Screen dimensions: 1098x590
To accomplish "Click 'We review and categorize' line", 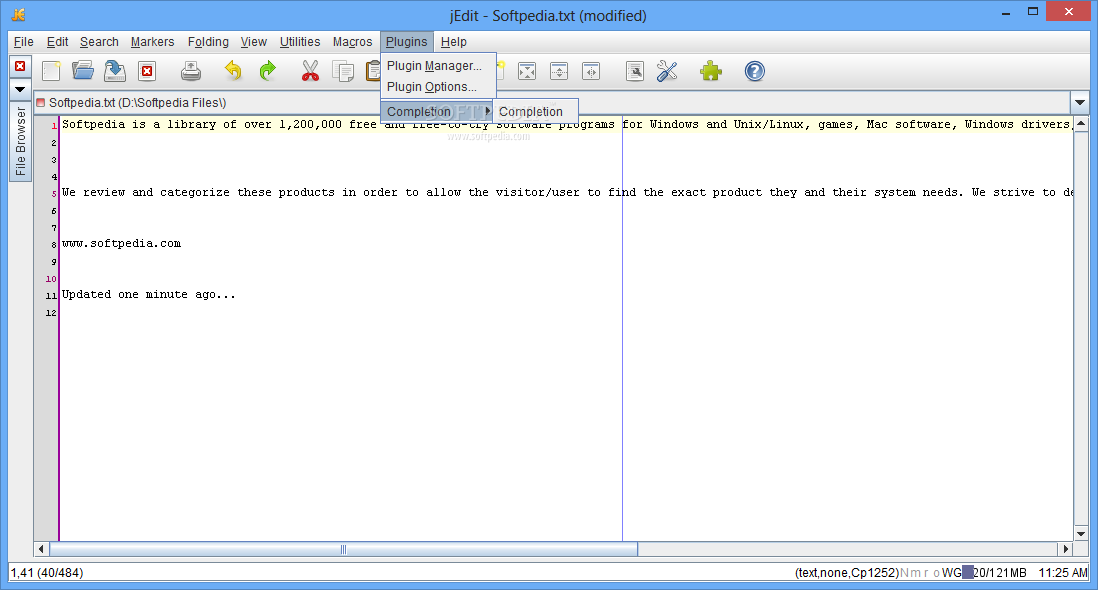I will [567, 192].
